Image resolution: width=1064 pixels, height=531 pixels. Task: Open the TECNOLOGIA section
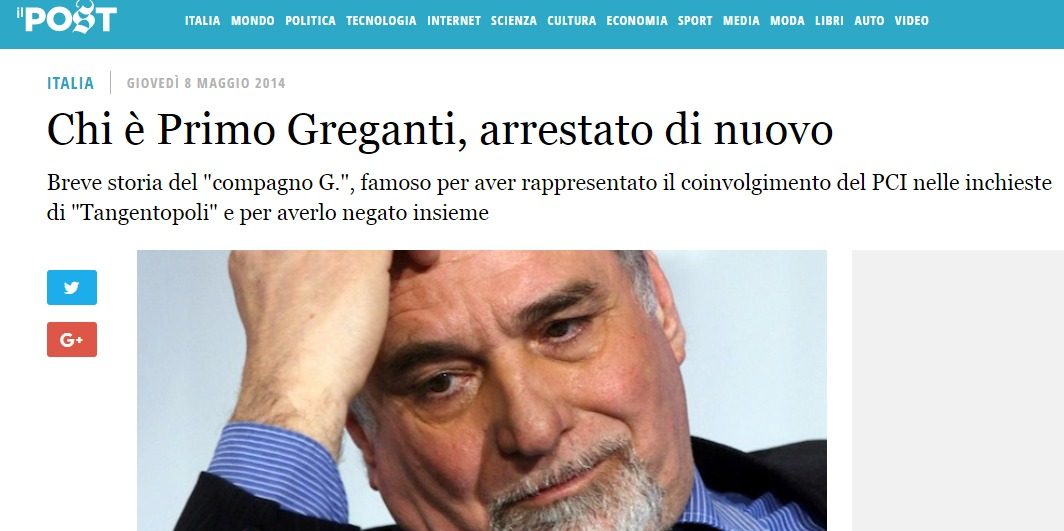[381, 21]
